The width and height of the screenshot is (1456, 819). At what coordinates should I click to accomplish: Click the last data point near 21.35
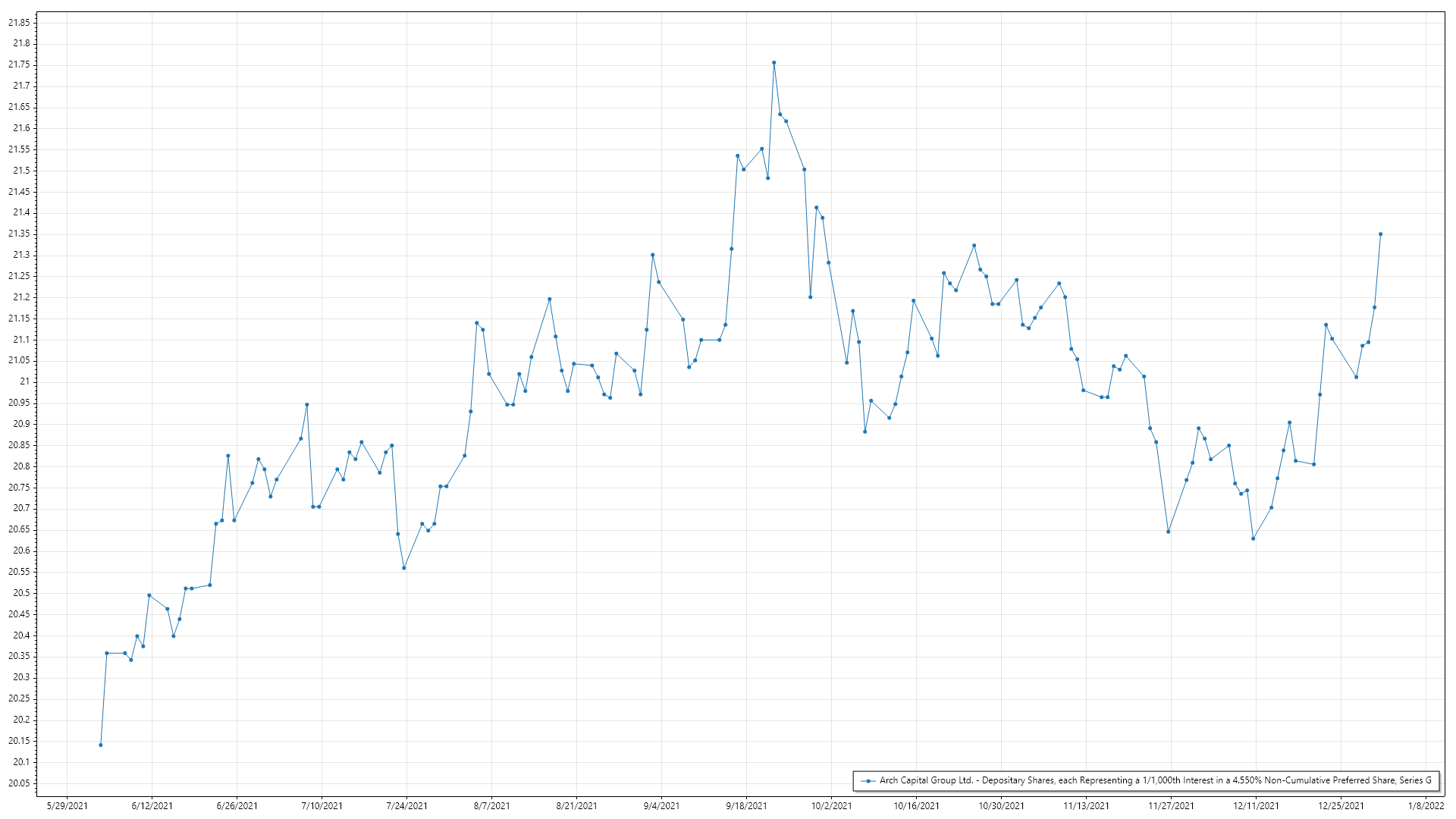coord(1380,234)
